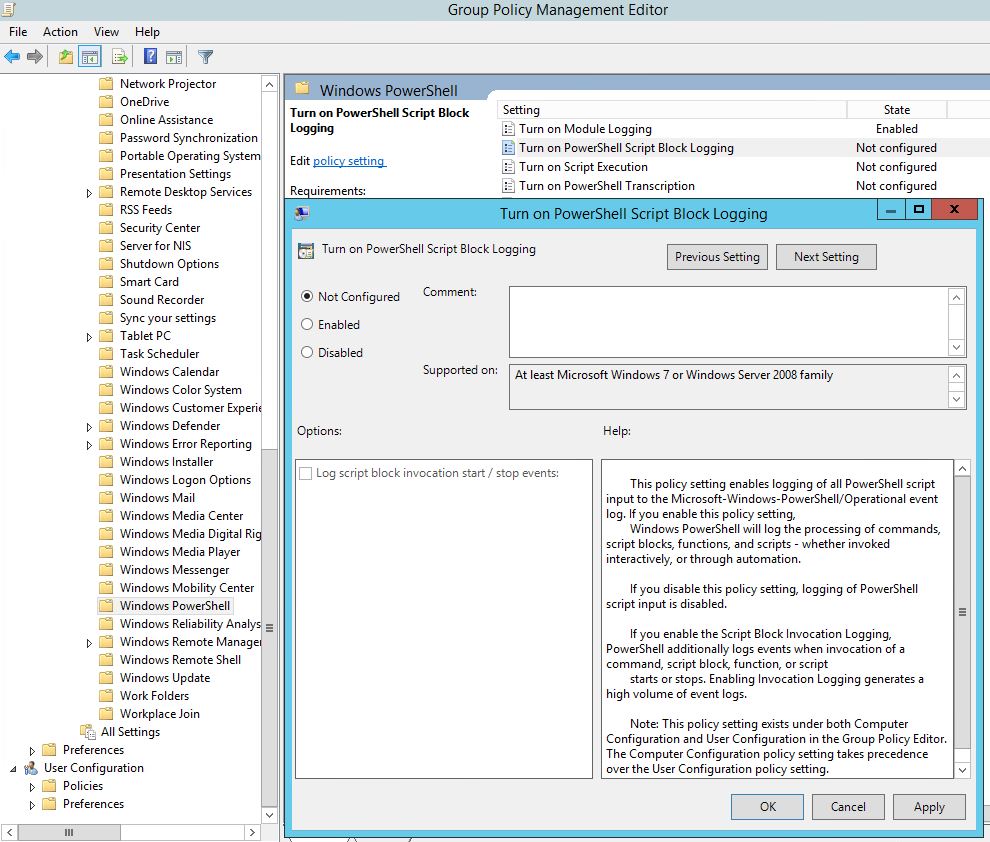Viewport: 990px width, 842px height.
Task: Expand Preferences under User Configuration
Action: [32, 805]
